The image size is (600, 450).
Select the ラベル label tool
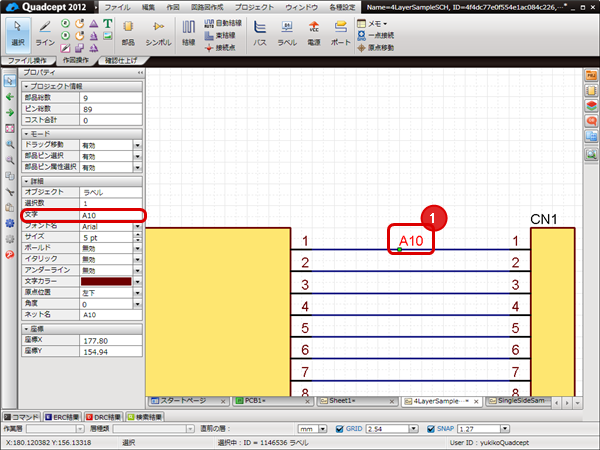coord(287,34)
